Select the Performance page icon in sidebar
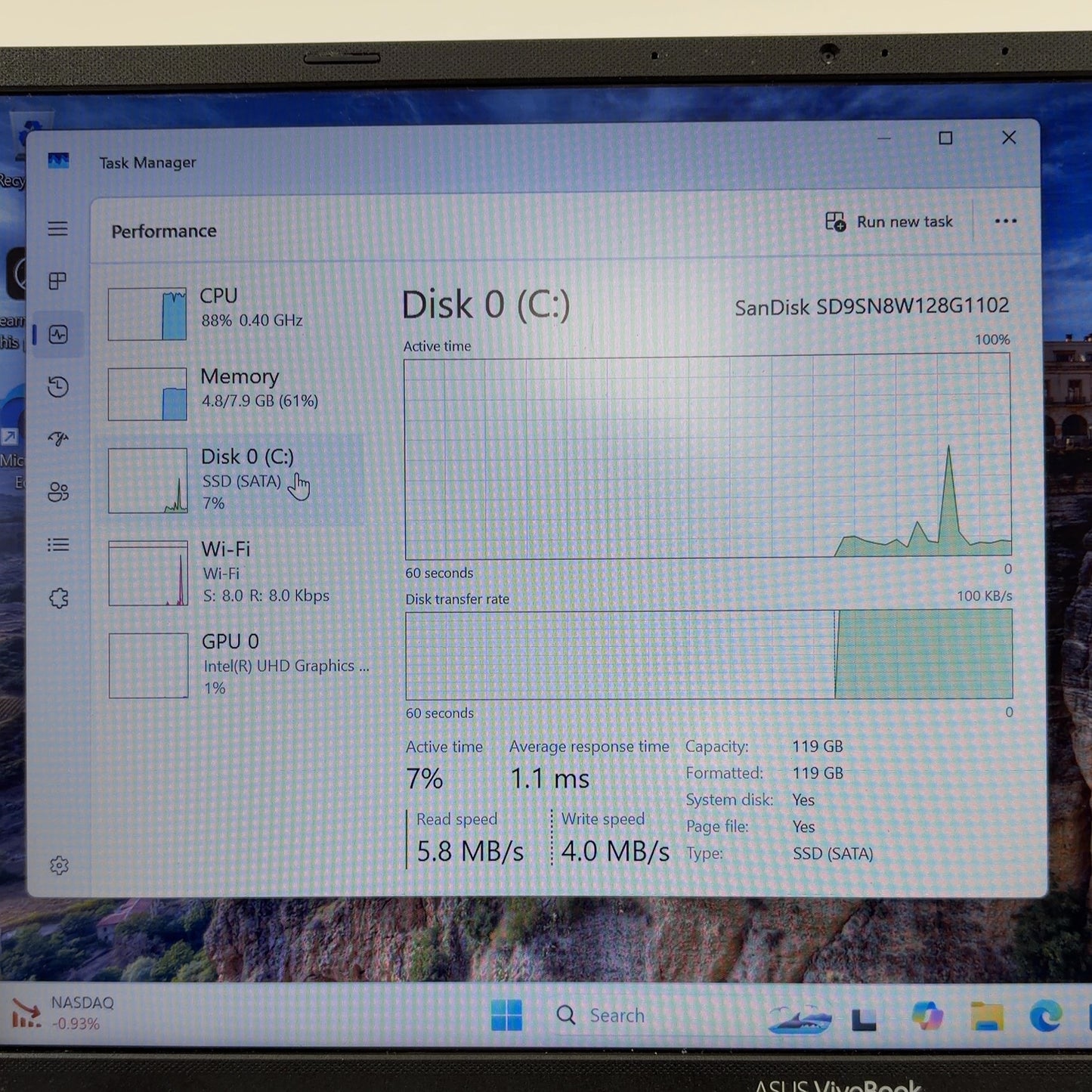This screenshot has width=1092, height=1092. pyautogui.click(x=58, y=334)
